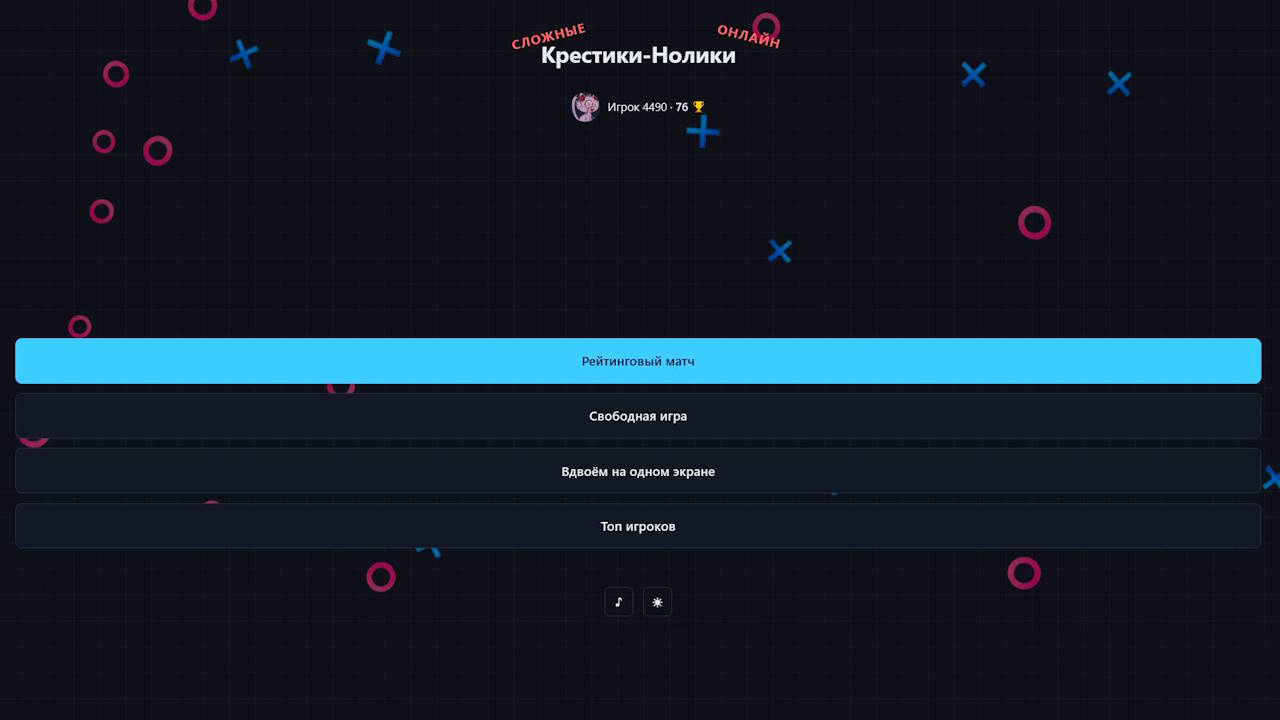Click the rating number 76
1280x720 pixels.
[682, 107]
